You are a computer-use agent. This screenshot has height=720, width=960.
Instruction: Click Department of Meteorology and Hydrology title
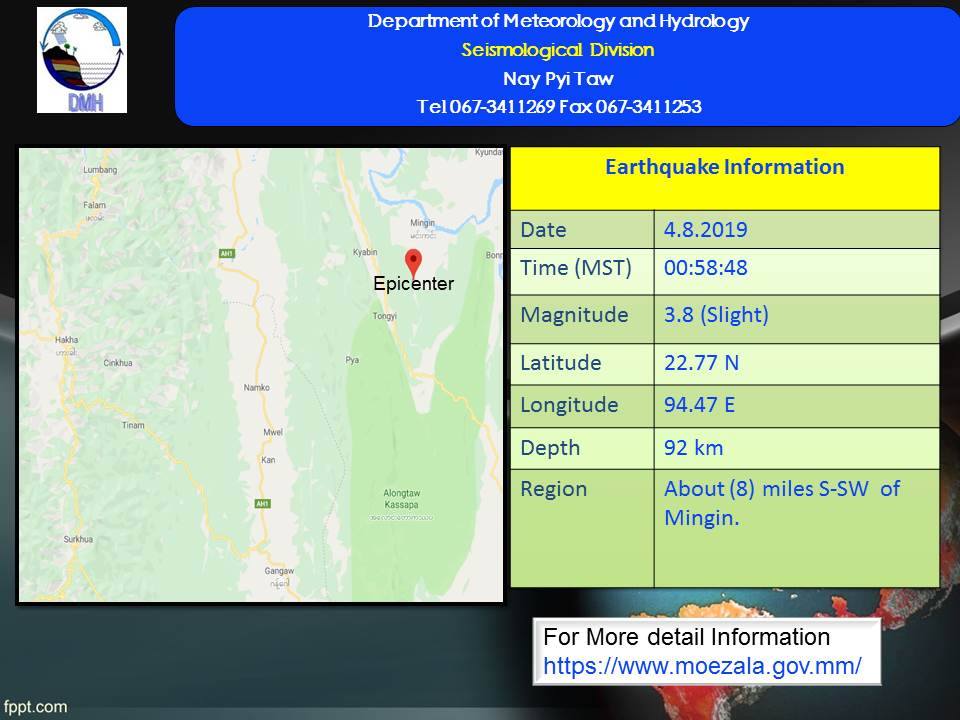(x=558, y=21)
